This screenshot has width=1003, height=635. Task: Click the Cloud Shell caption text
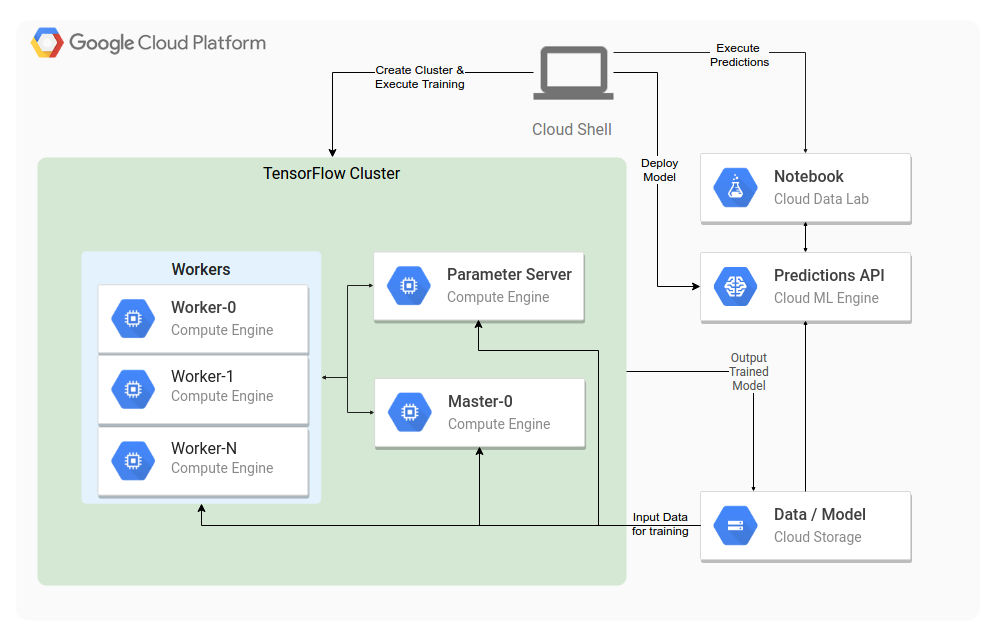click(x=572, y=130)
